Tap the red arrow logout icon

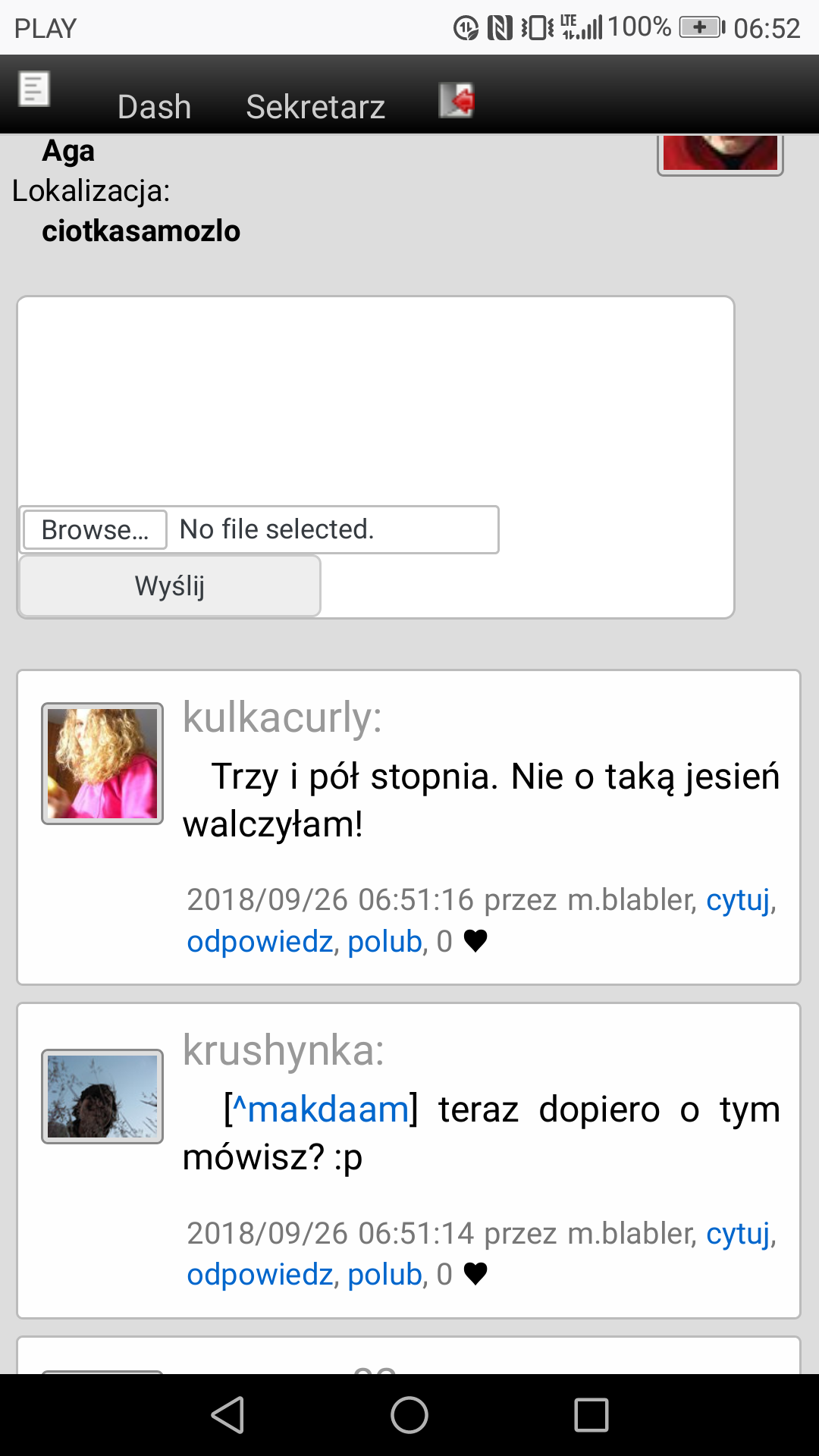[457, 100]
